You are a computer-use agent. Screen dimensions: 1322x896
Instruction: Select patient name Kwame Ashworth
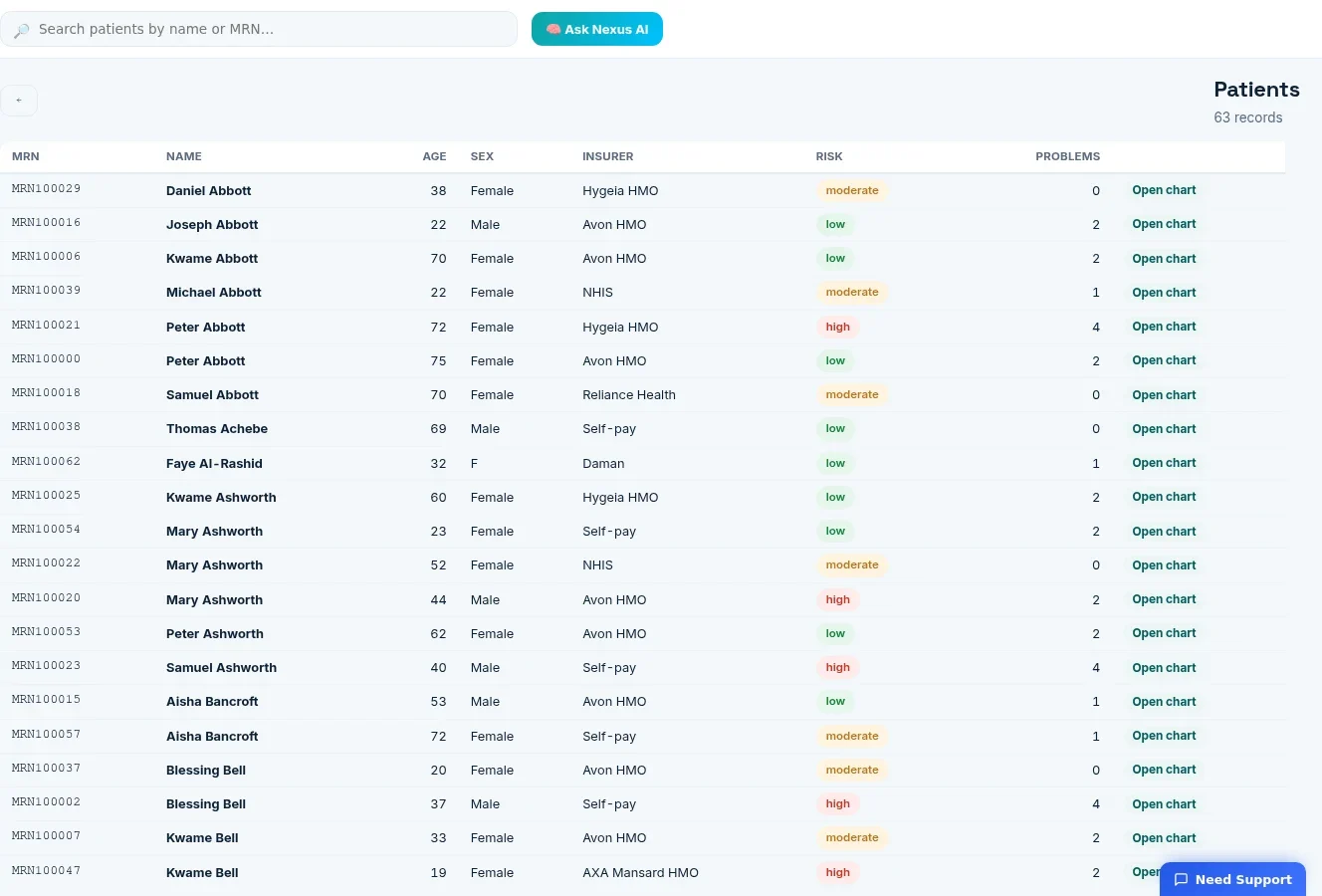pos(221,498)
